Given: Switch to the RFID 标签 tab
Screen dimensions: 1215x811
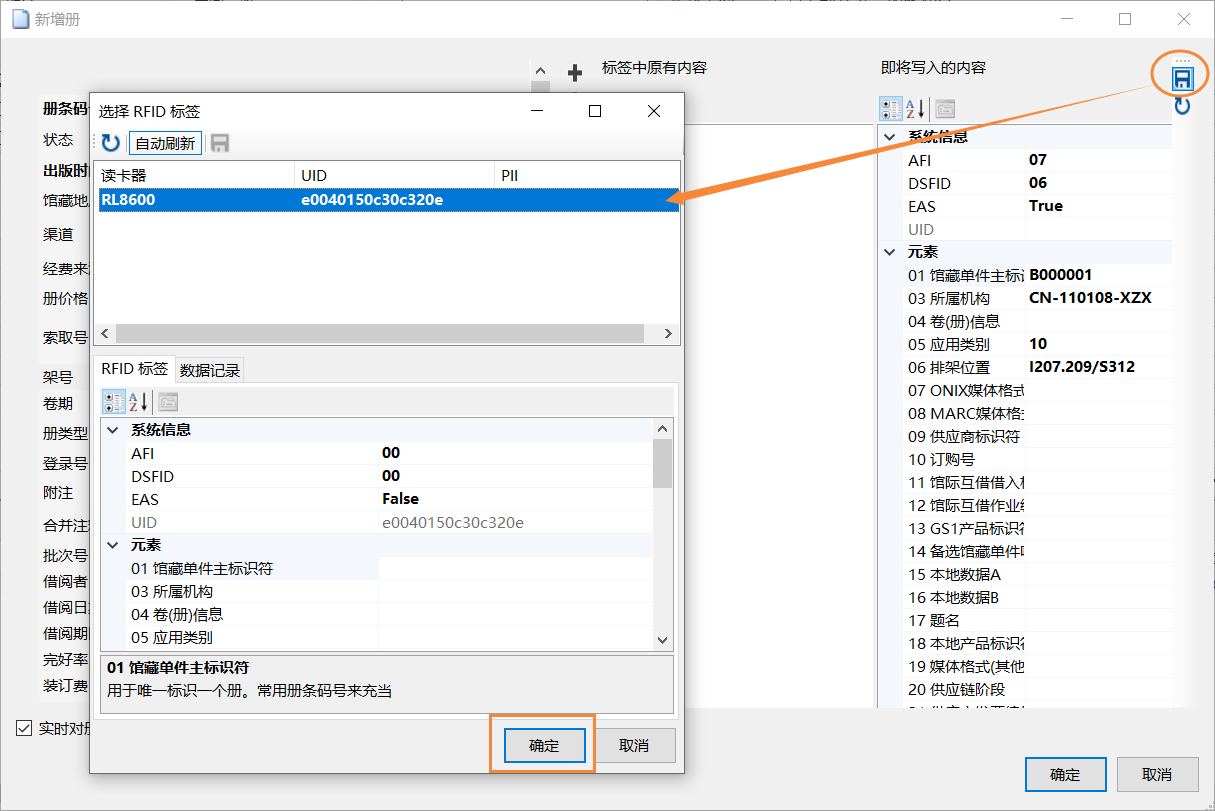Looking at the screenshot, I should (x=135, y=369).
